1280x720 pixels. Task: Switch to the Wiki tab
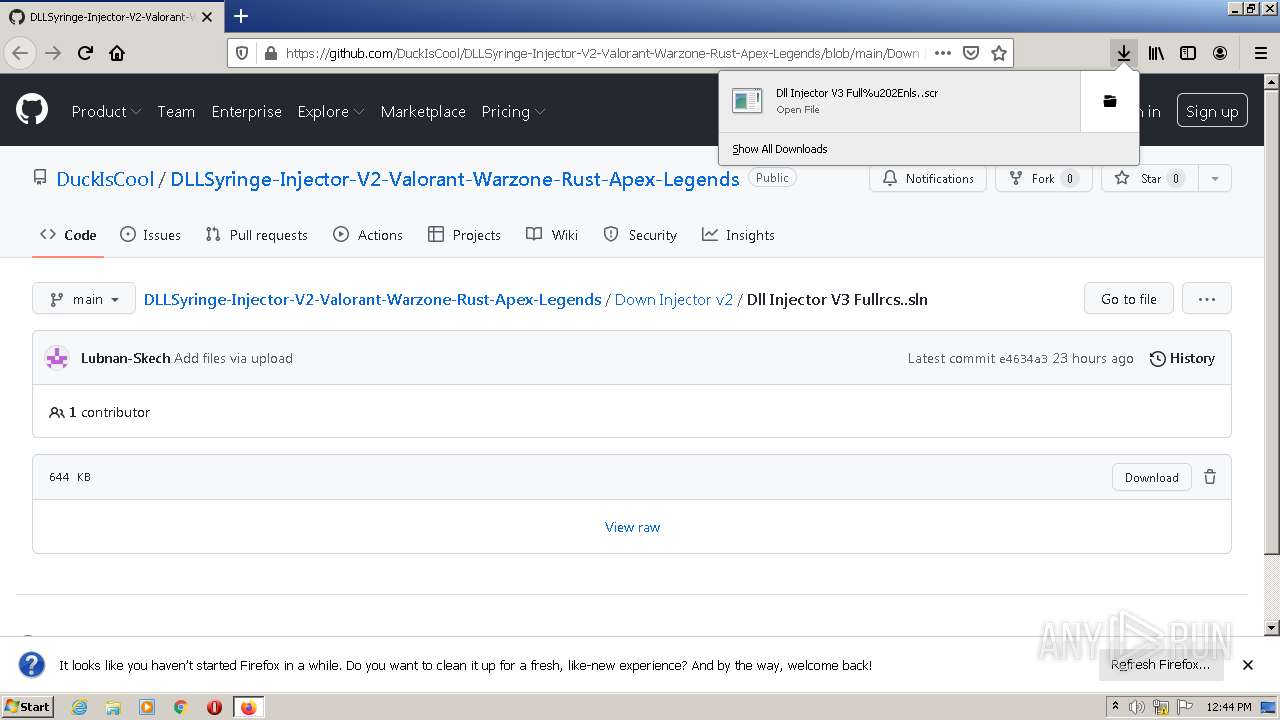pos(552,235)
